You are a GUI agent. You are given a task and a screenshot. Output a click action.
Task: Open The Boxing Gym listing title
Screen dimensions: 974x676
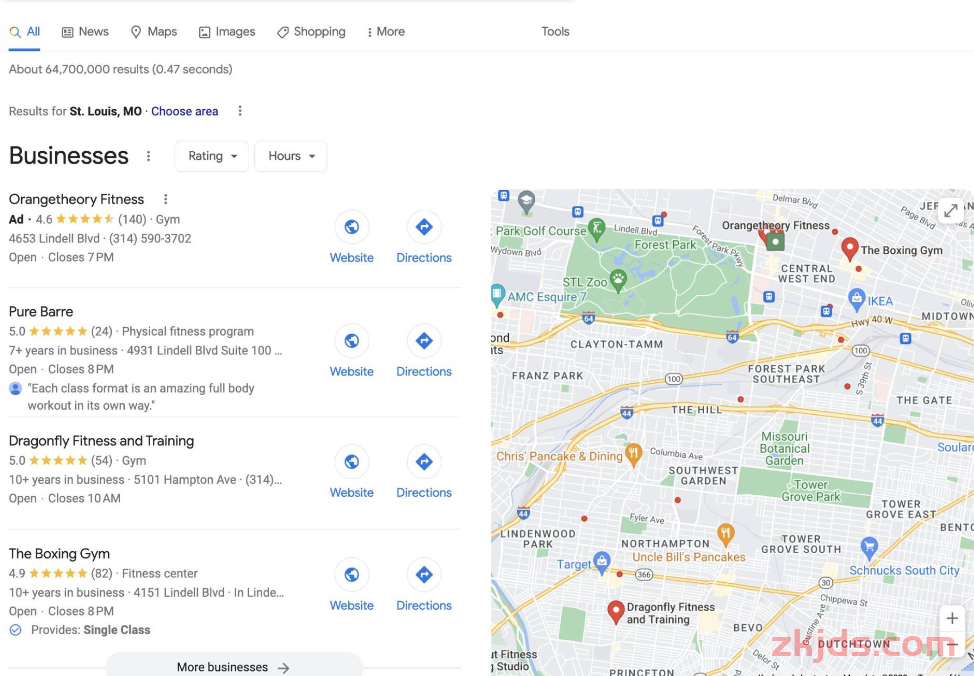pos(59,554)
